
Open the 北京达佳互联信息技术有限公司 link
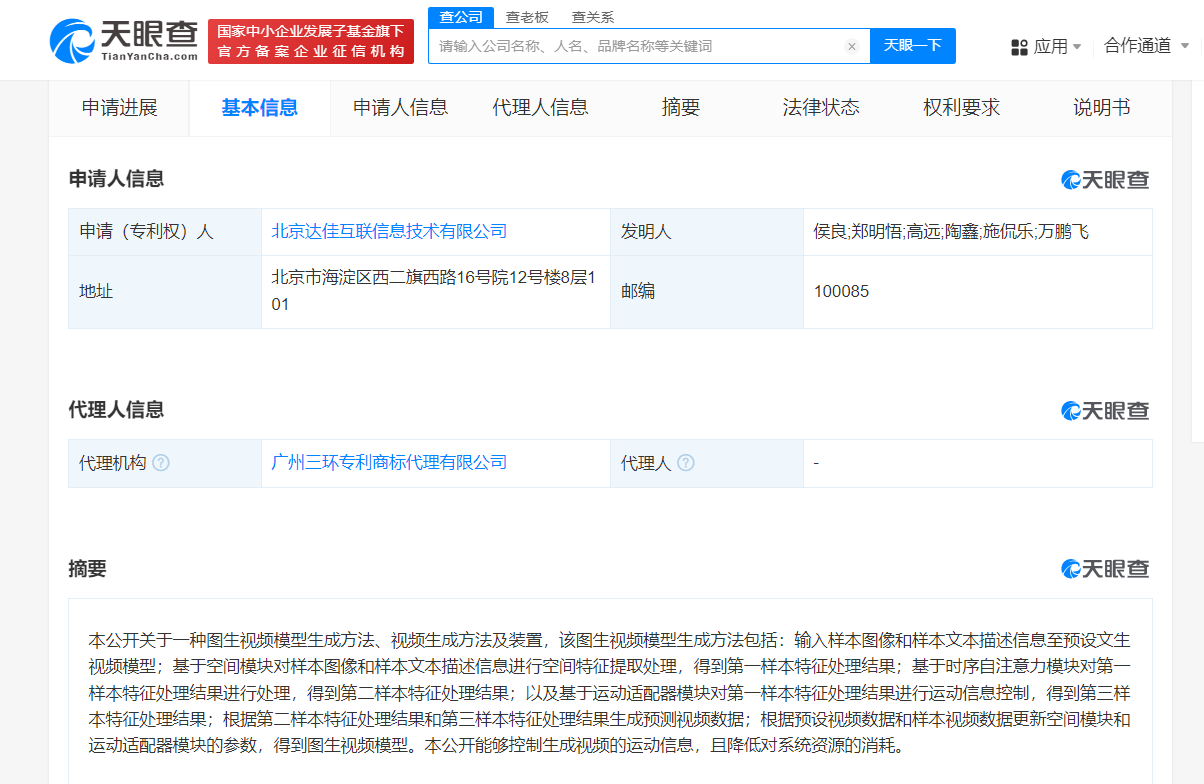389,232
